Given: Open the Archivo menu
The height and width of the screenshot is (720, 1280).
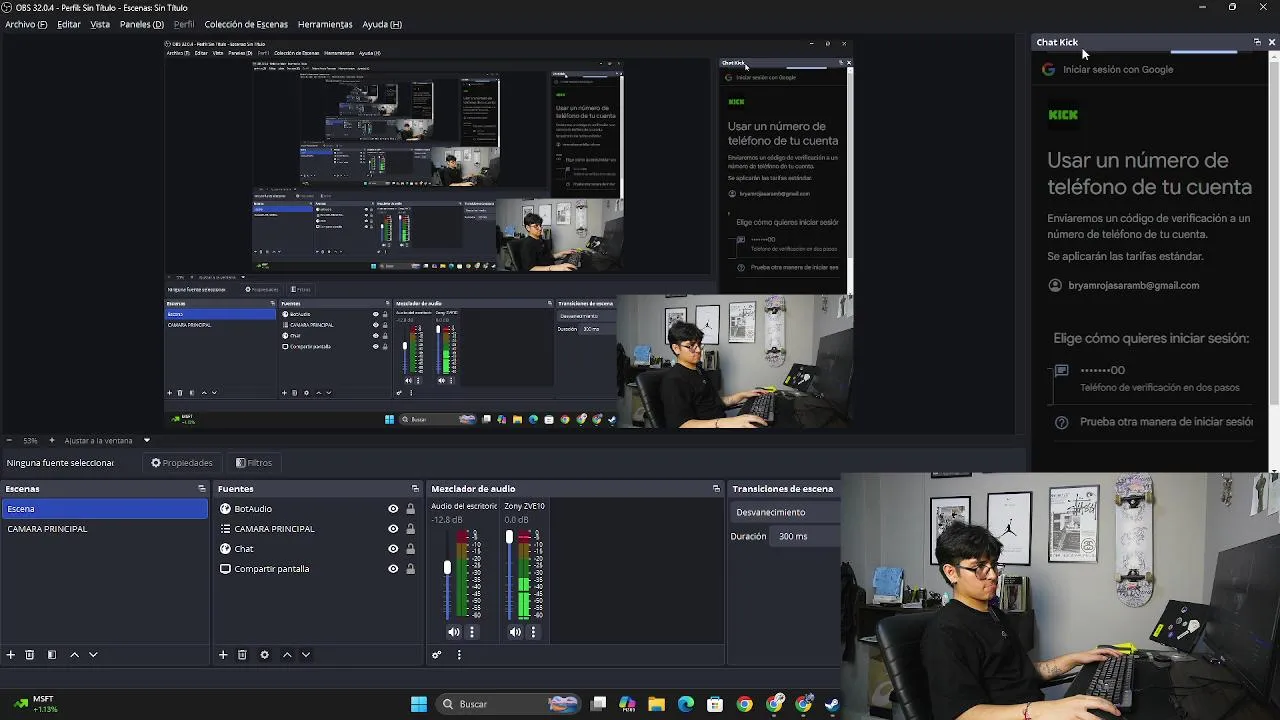Looking at the screenshot, I should pyautogui.click(x=26, y=24).
